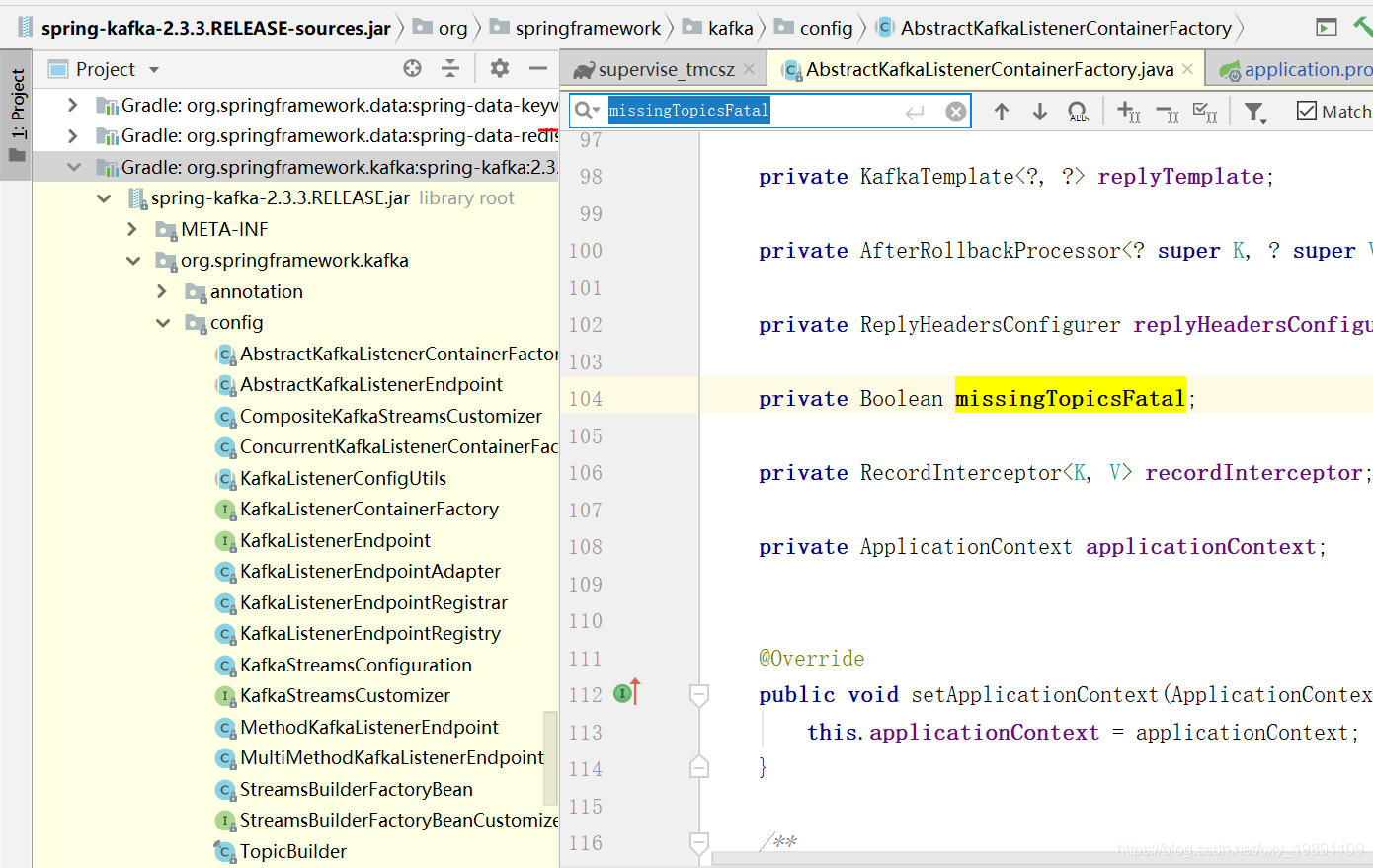Open Project panel settings gear
The height and width of the screenshot is (868, 1373).
click(500, 68)
